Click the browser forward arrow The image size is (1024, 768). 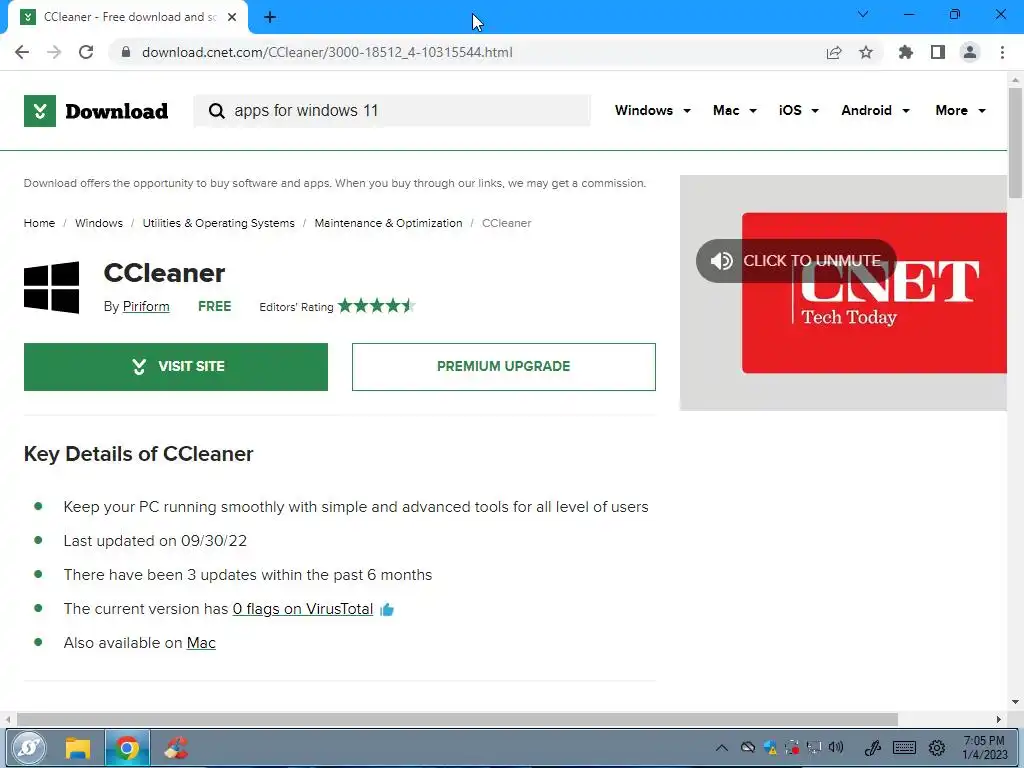click(54, 52)
